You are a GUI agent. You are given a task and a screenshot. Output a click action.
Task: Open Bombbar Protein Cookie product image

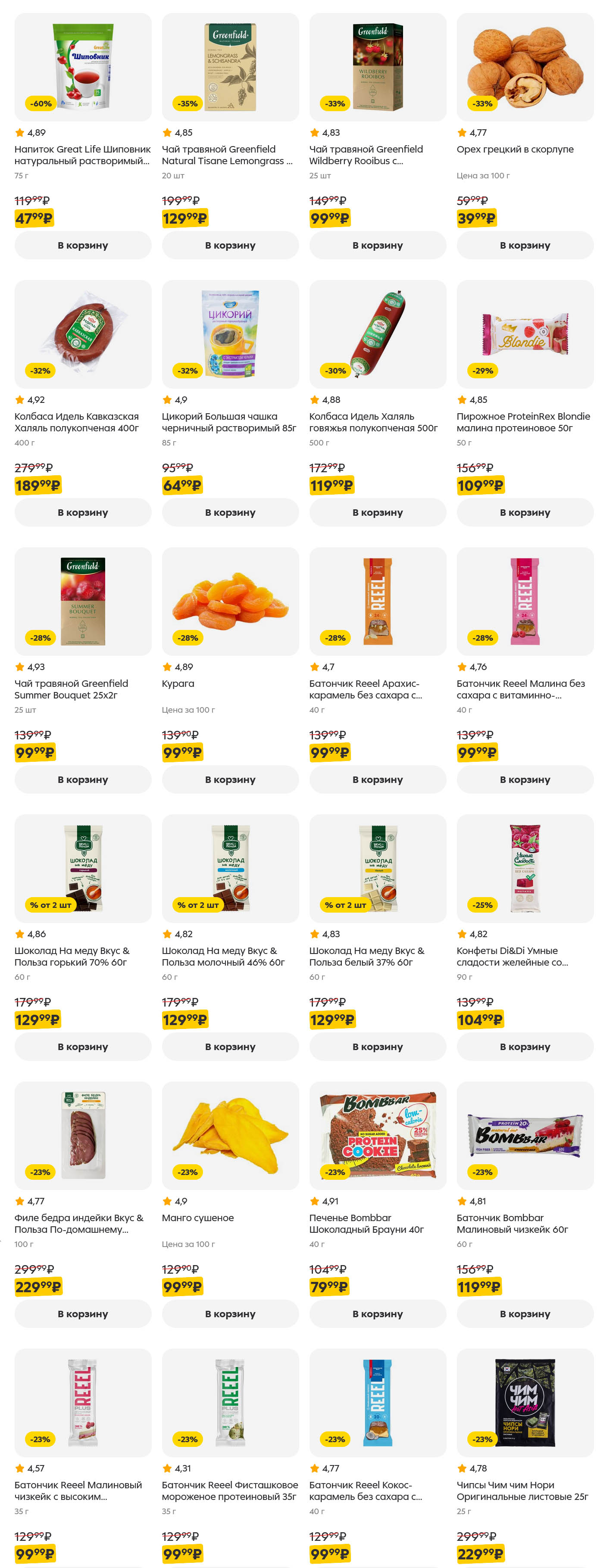tap(377, 1136)
